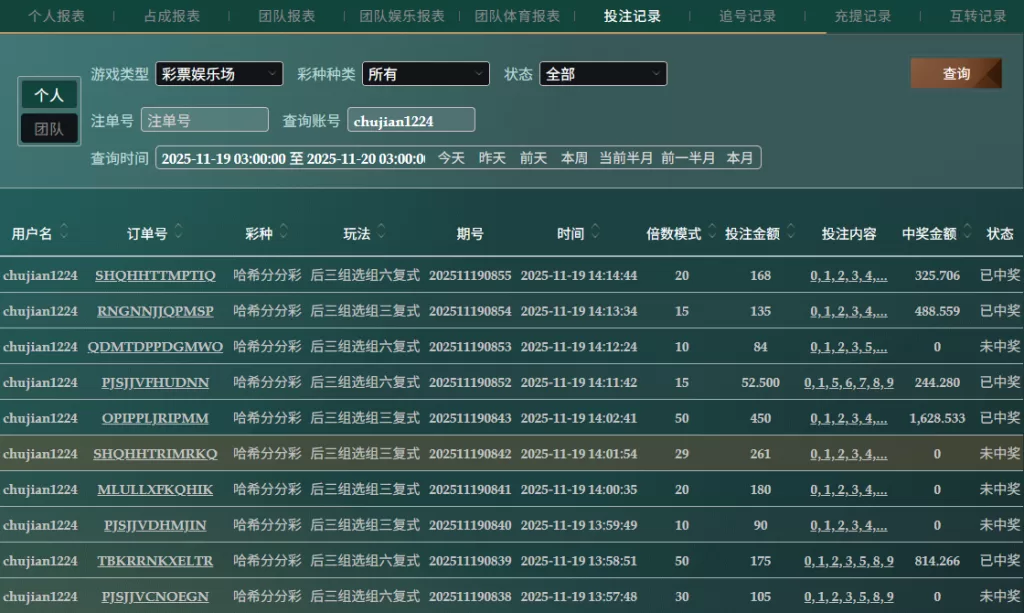
Task: Click the 倍数模式 sort icon
Action: coord(711,233)
